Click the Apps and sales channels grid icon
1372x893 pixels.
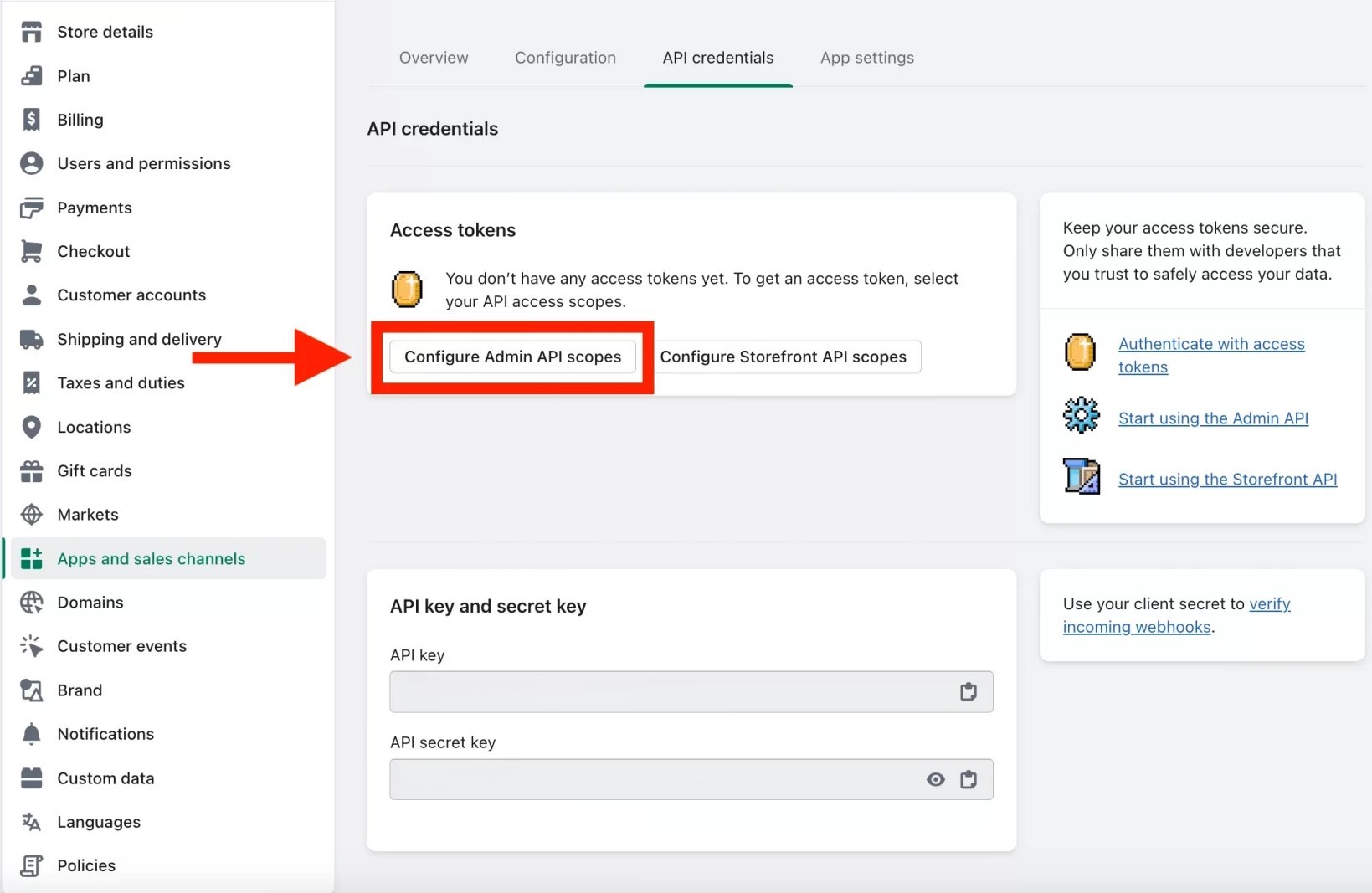pos(31,558)
